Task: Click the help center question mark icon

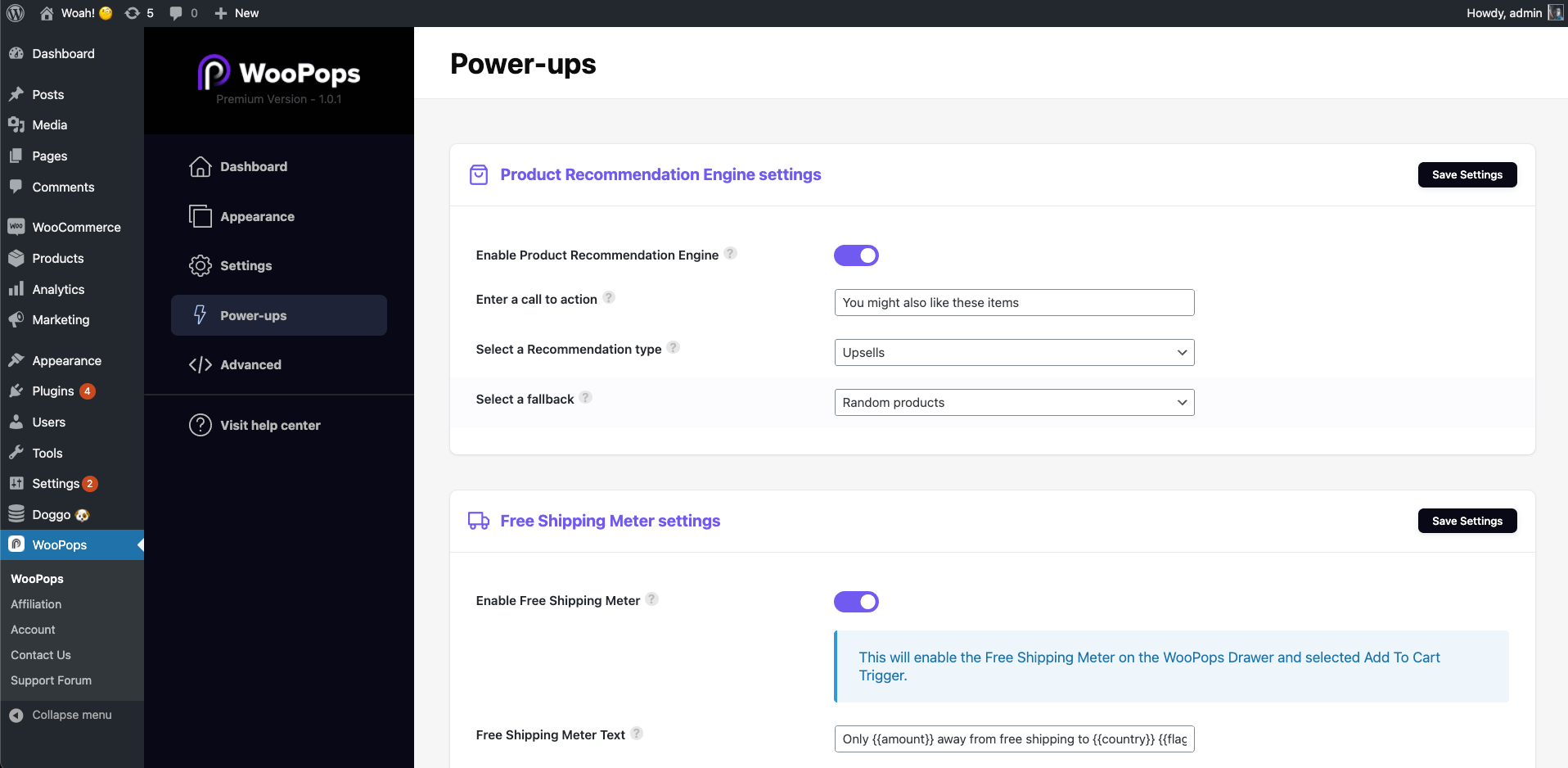Action: (x=201, y=425)
